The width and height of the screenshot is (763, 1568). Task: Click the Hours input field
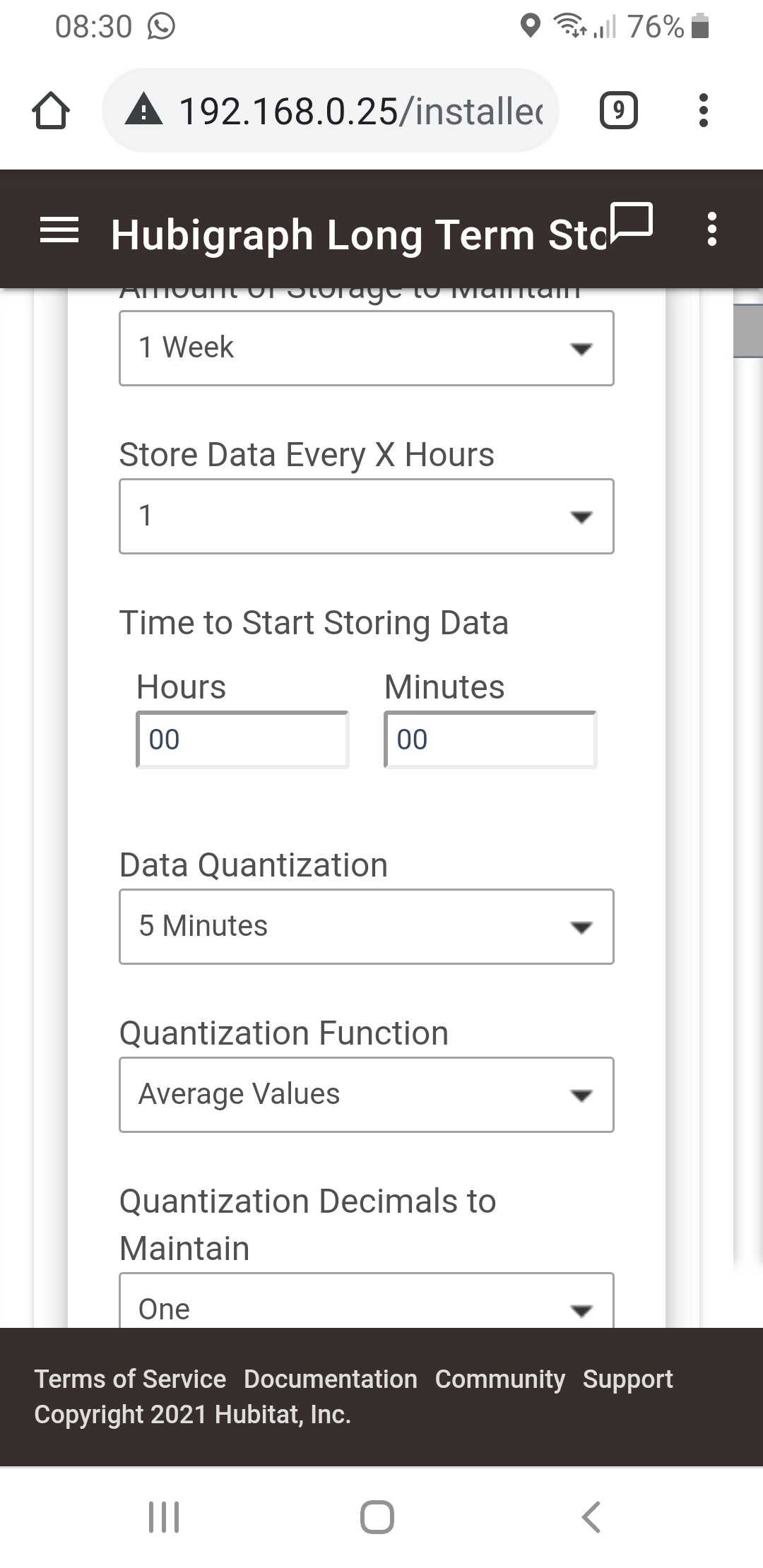pyautogui.click(x=242, y=740)
